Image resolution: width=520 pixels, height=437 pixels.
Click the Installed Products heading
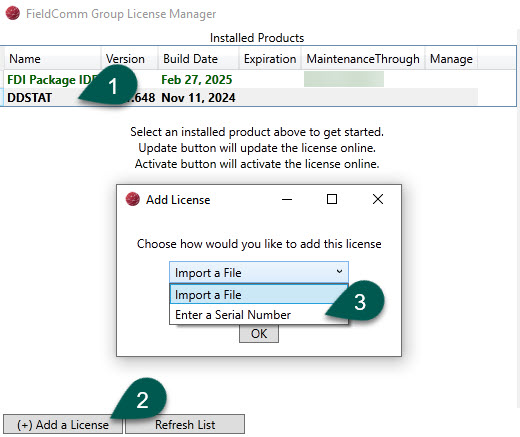257,38
